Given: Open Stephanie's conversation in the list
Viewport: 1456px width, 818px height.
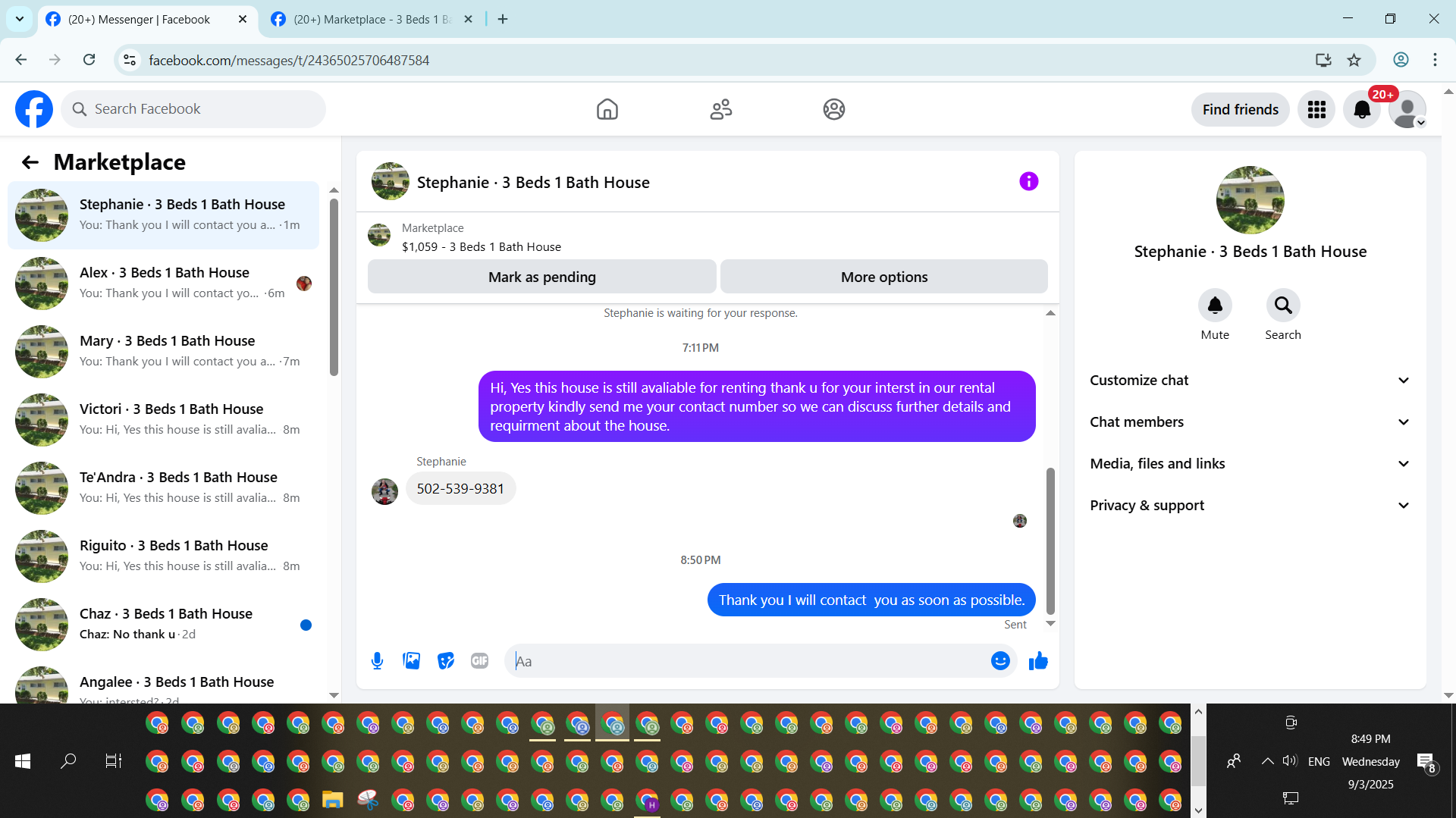Looking at the screenshot, I should [x=163, y=215].
